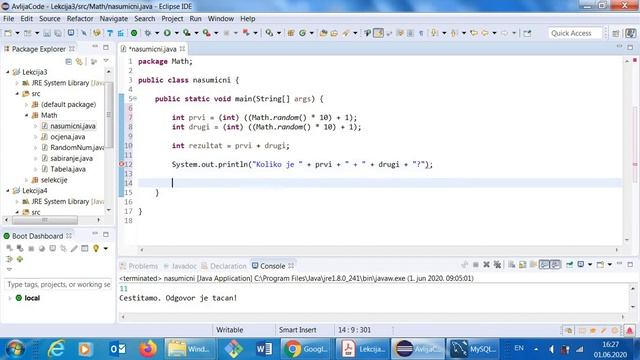The image size is (640, 360).
Task: Click the Coverage run toolbar icon
Action: (187, 33)
